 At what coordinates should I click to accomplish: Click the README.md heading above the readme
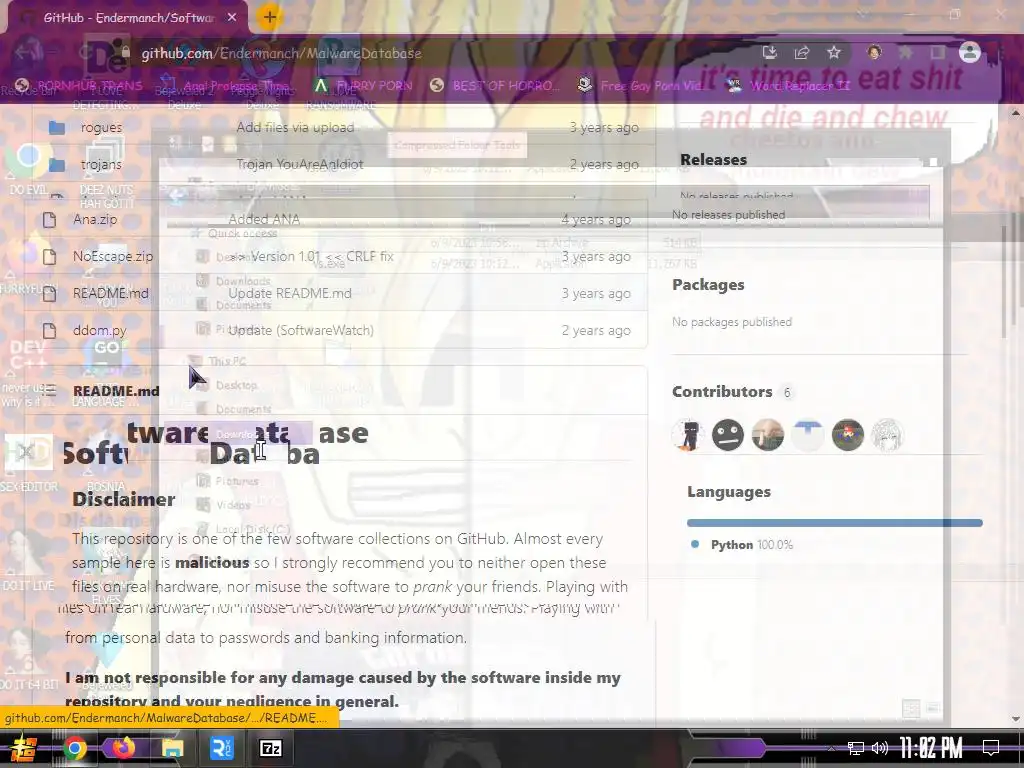click(116, 391)
